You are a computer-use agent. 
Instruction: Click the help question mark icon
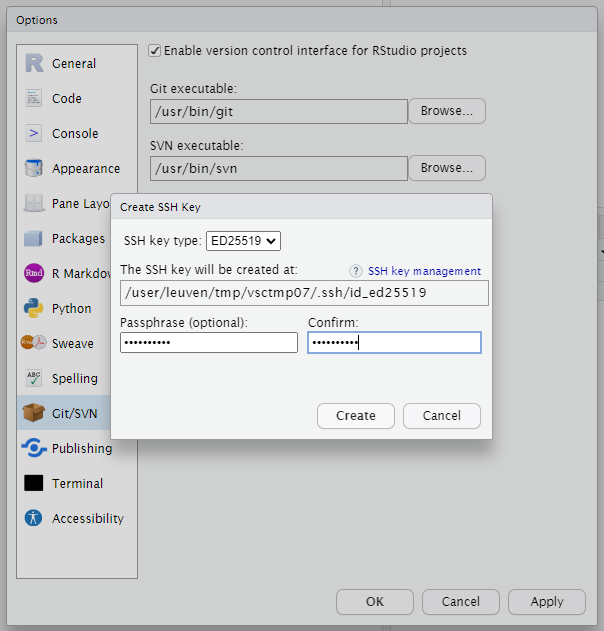click(355, 271)
